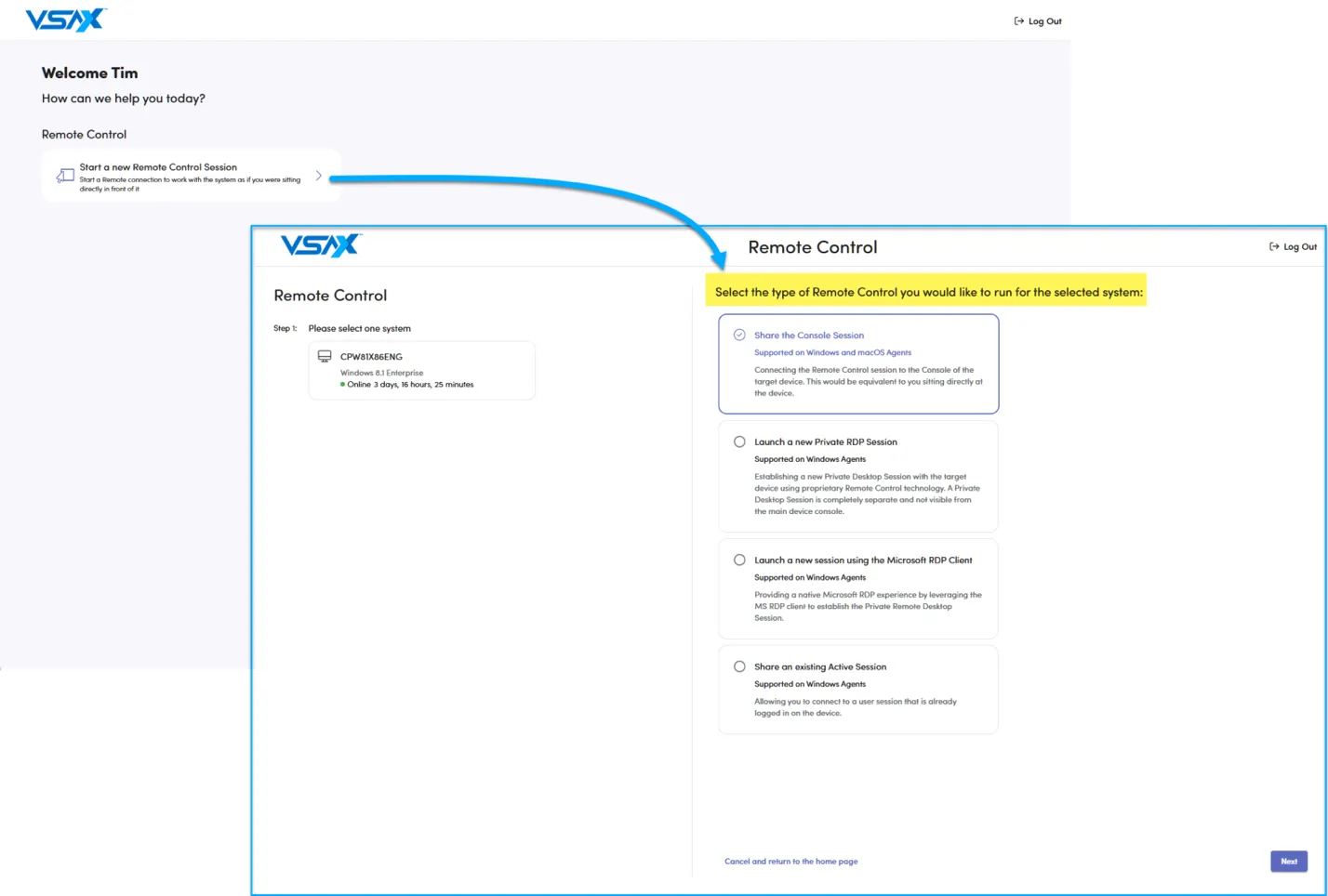The height and width of the screenshot is (896, 1328).
Task: Click the Start a new Remote Control Session title
Action: (x=158, y=167)
